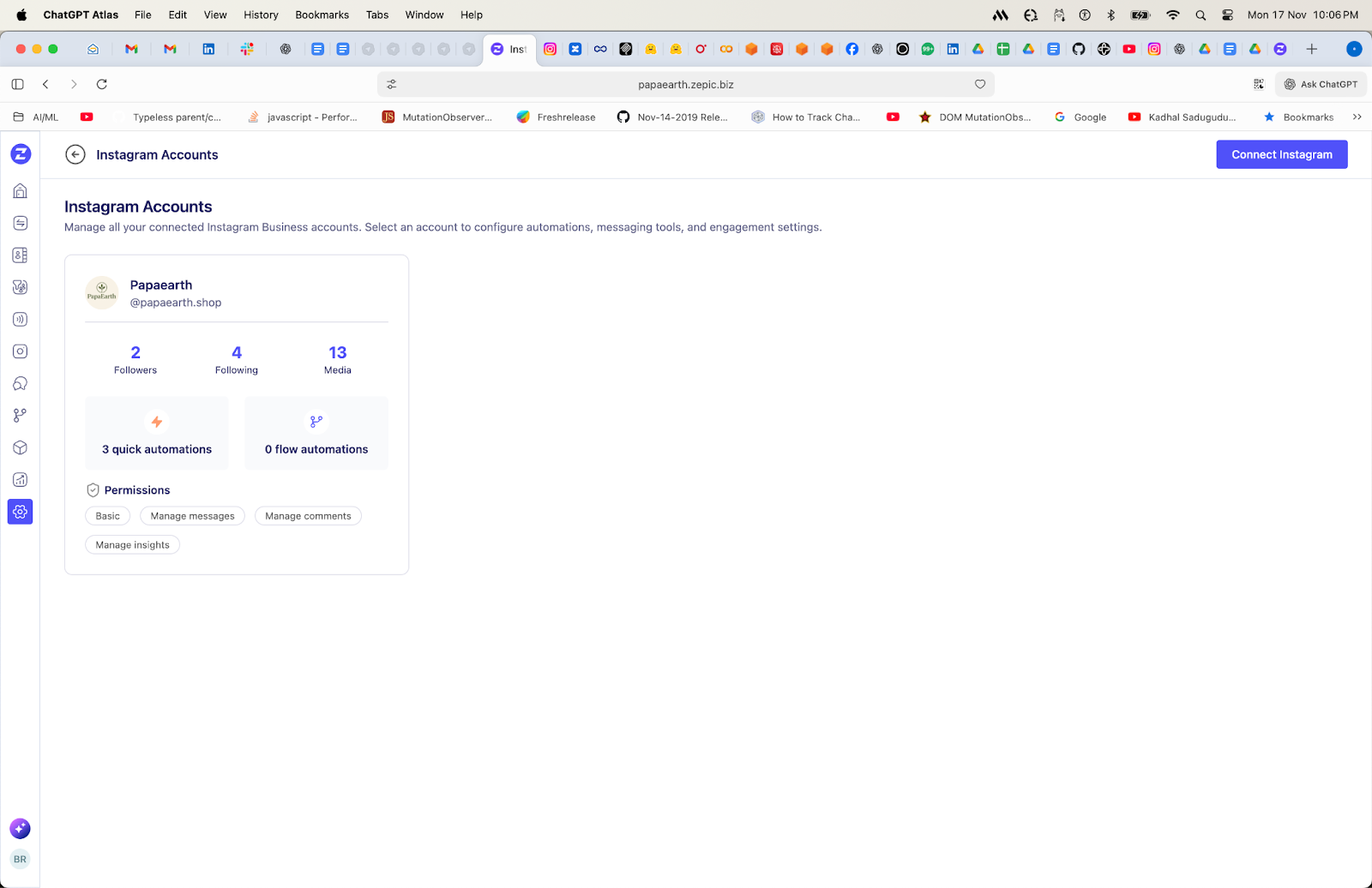Image resolution: width=1372 pixels, height=888 pixels.
Task: Go back with the circled arrow beside Instagram Accounts
Action: click(75, 154)
